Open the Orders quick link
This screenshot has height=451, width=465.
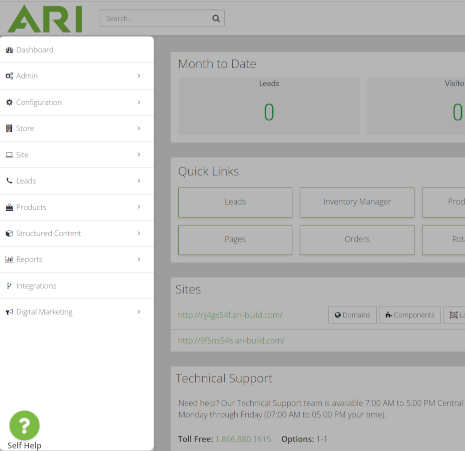[x=357, y=240]
